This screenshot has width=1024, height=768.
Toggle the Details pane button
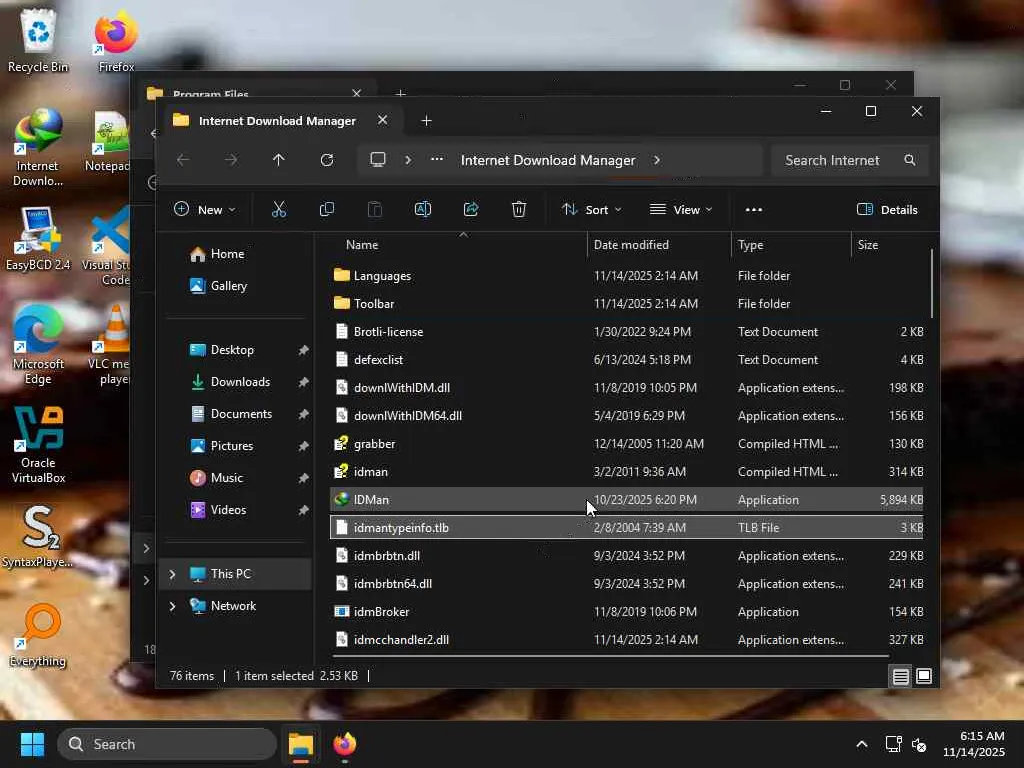coord(887,210)
